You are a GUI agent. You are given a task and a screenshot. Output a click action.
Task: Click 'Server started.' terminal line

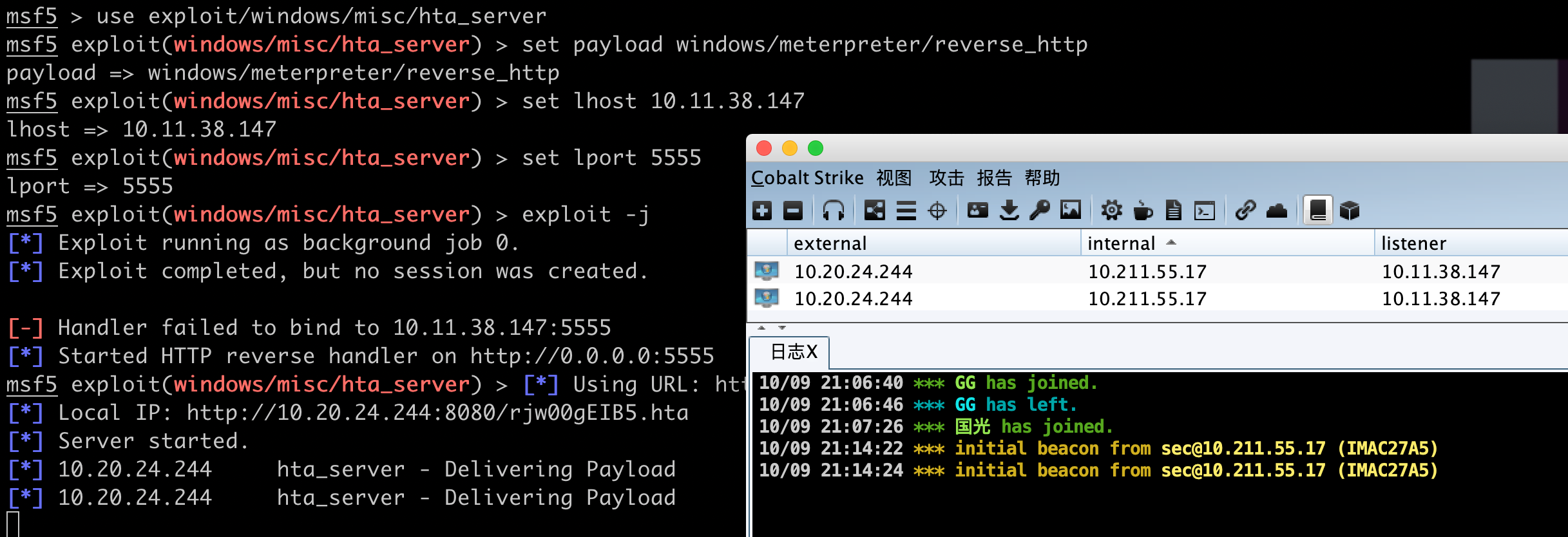pos(129,440)
